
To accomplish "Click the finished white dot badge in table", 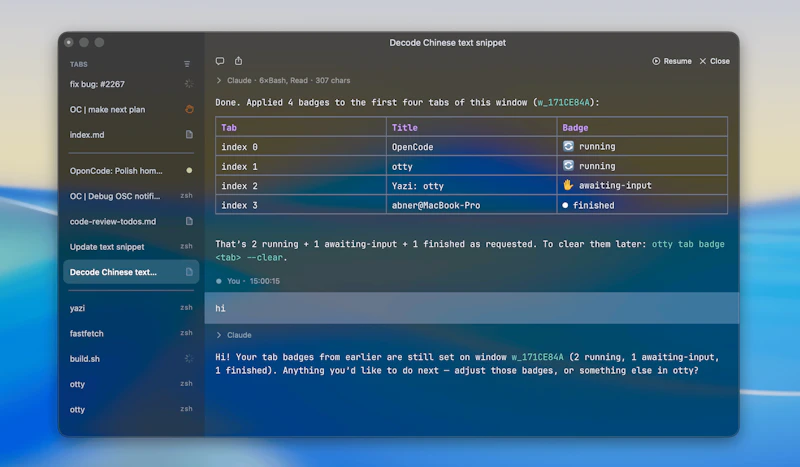I will click(565, 205).
